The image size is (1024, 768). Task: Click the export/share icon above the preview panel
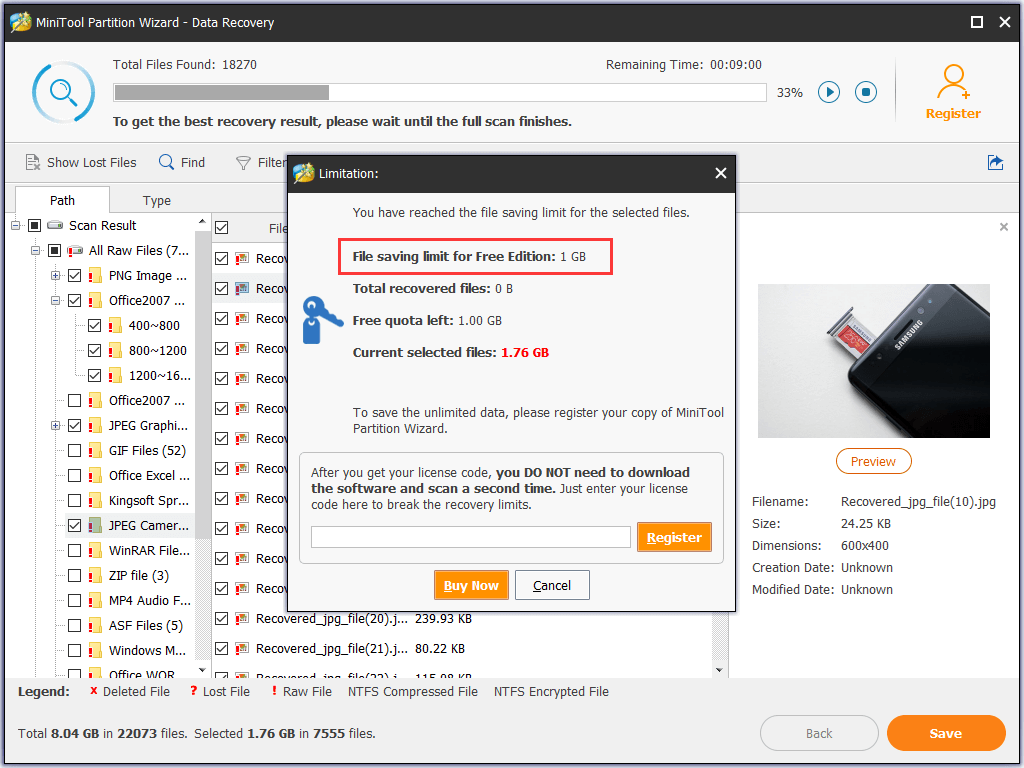point(995,162)
